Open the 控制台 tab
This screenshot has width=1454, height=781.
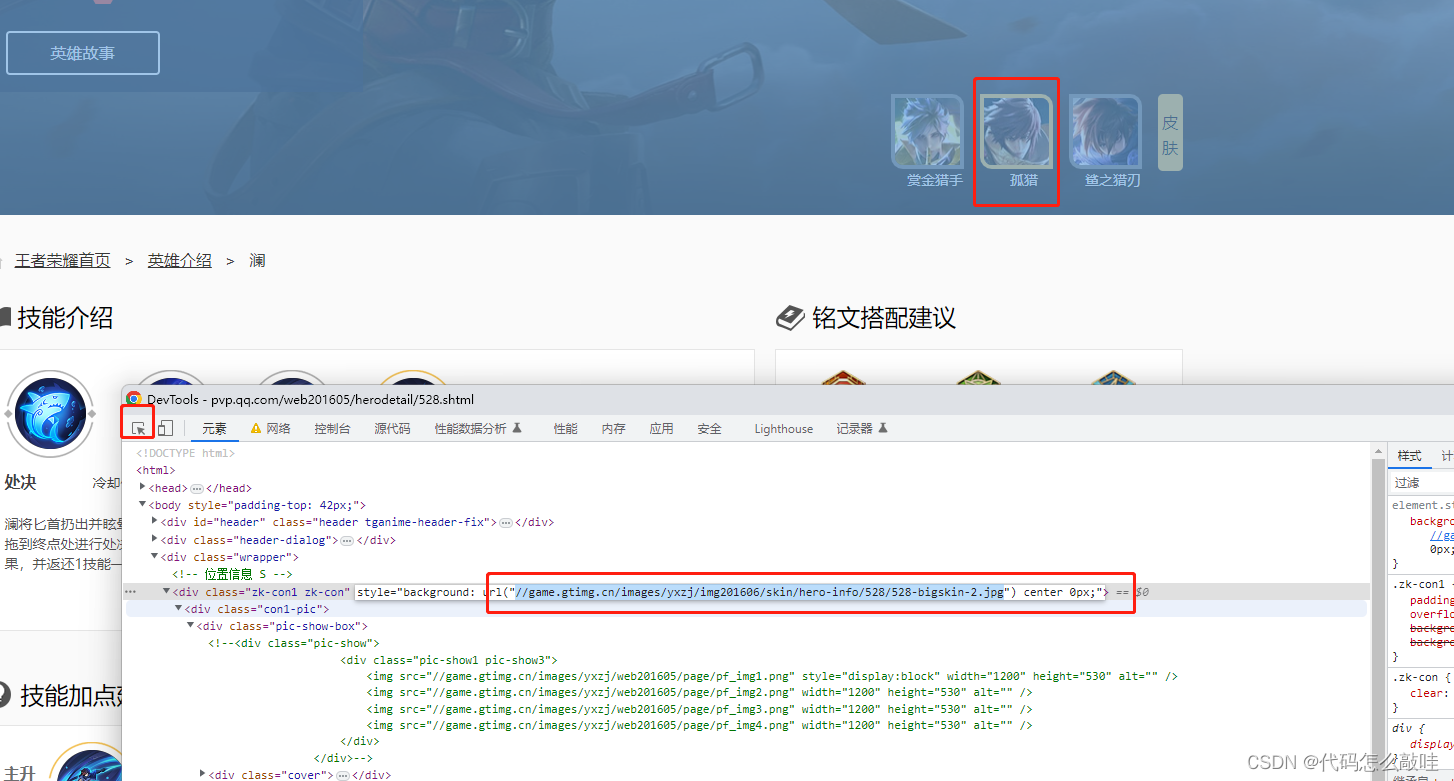(332, 428)
